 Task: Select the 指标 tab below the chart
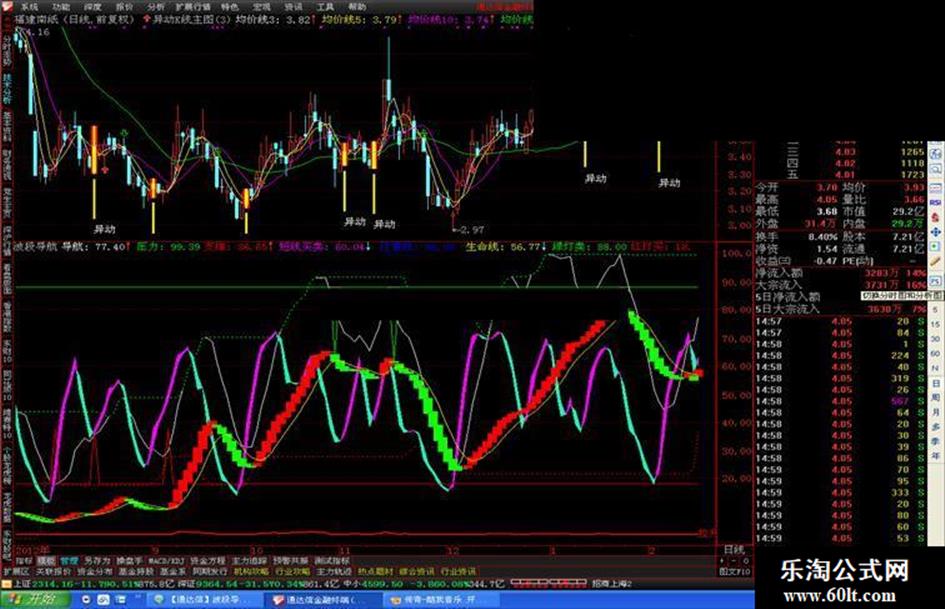point(25,561)
